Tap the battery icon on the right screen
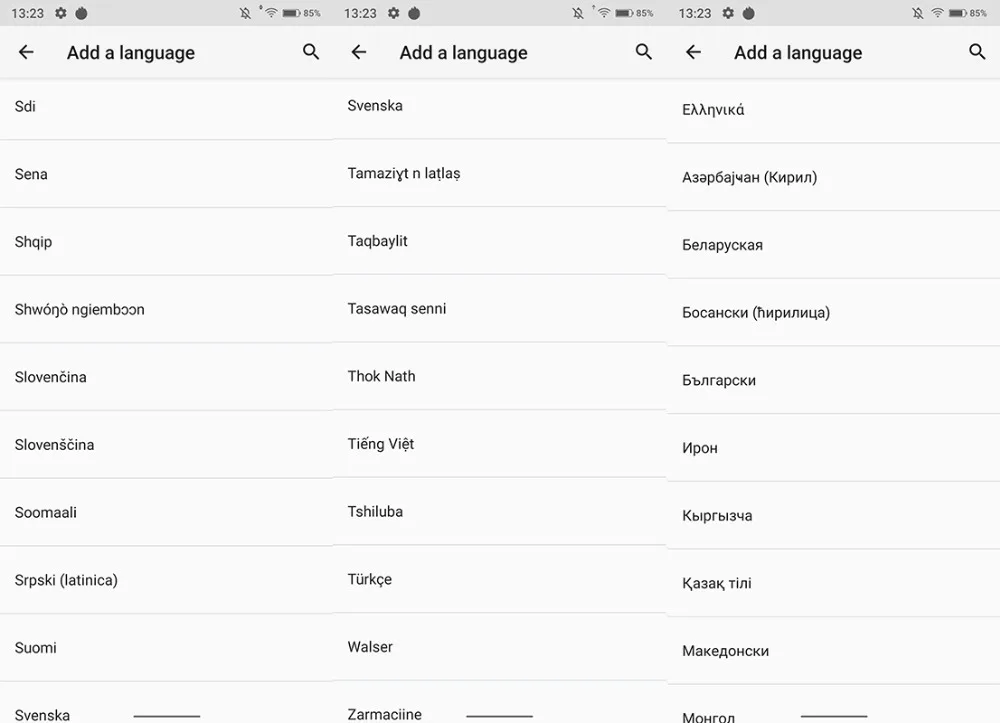This screenshot has height=723, width=1000. [x=958, y=13]
